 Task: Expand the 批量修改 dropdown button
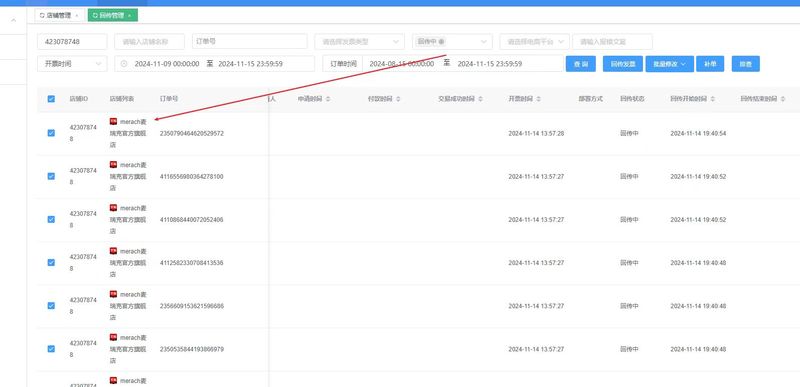[x=669, y=64]
